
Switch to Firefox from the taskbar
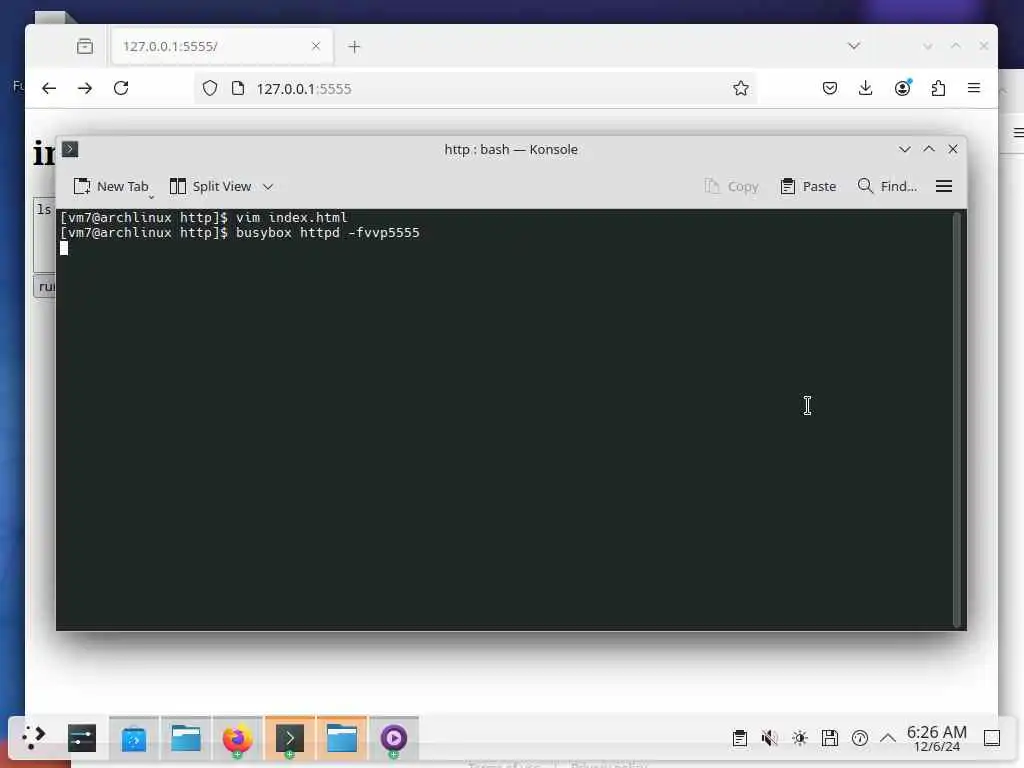[x=238, y=738]
